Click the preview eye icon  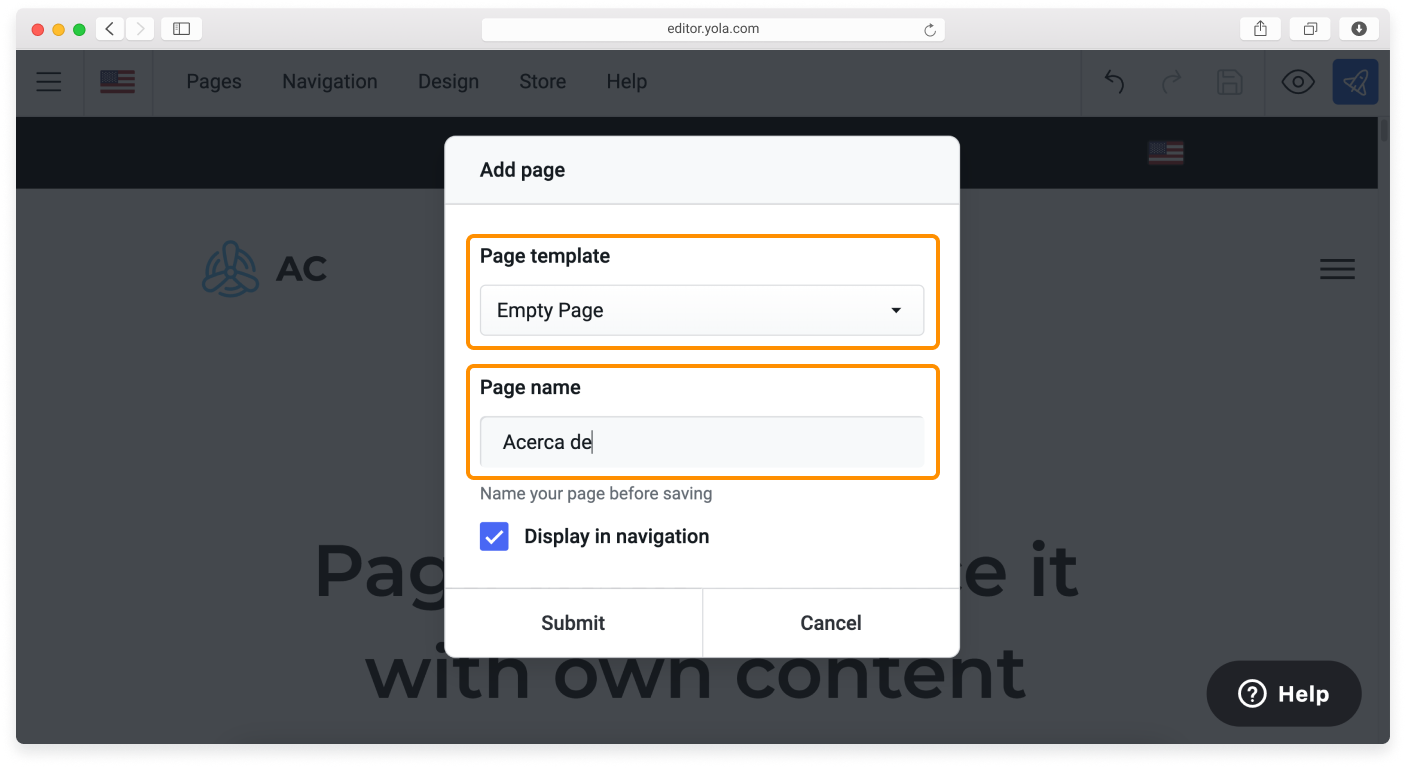click(1297, 82)
